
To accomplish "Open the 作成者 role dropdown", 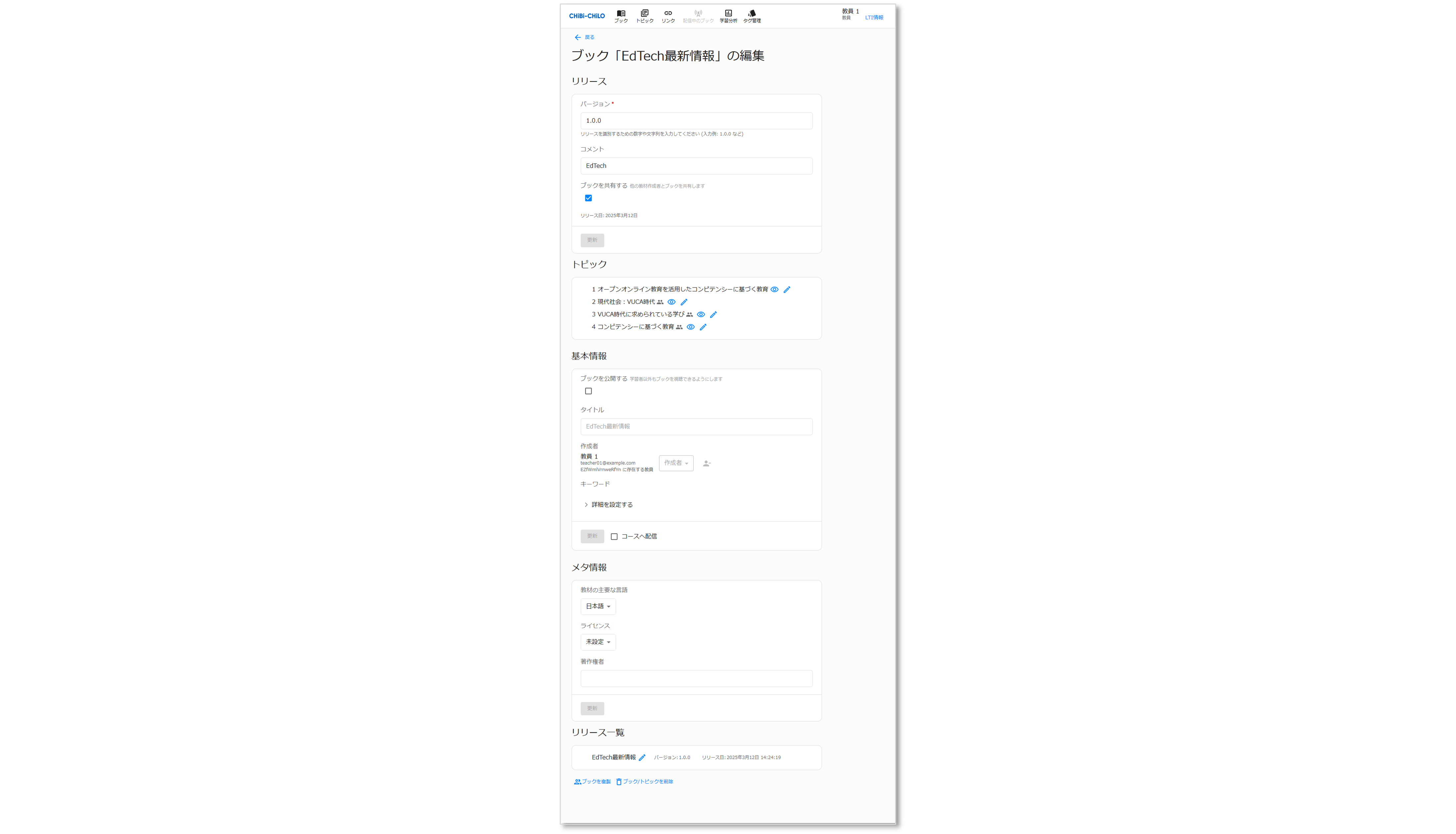I will tap(676, 463).
